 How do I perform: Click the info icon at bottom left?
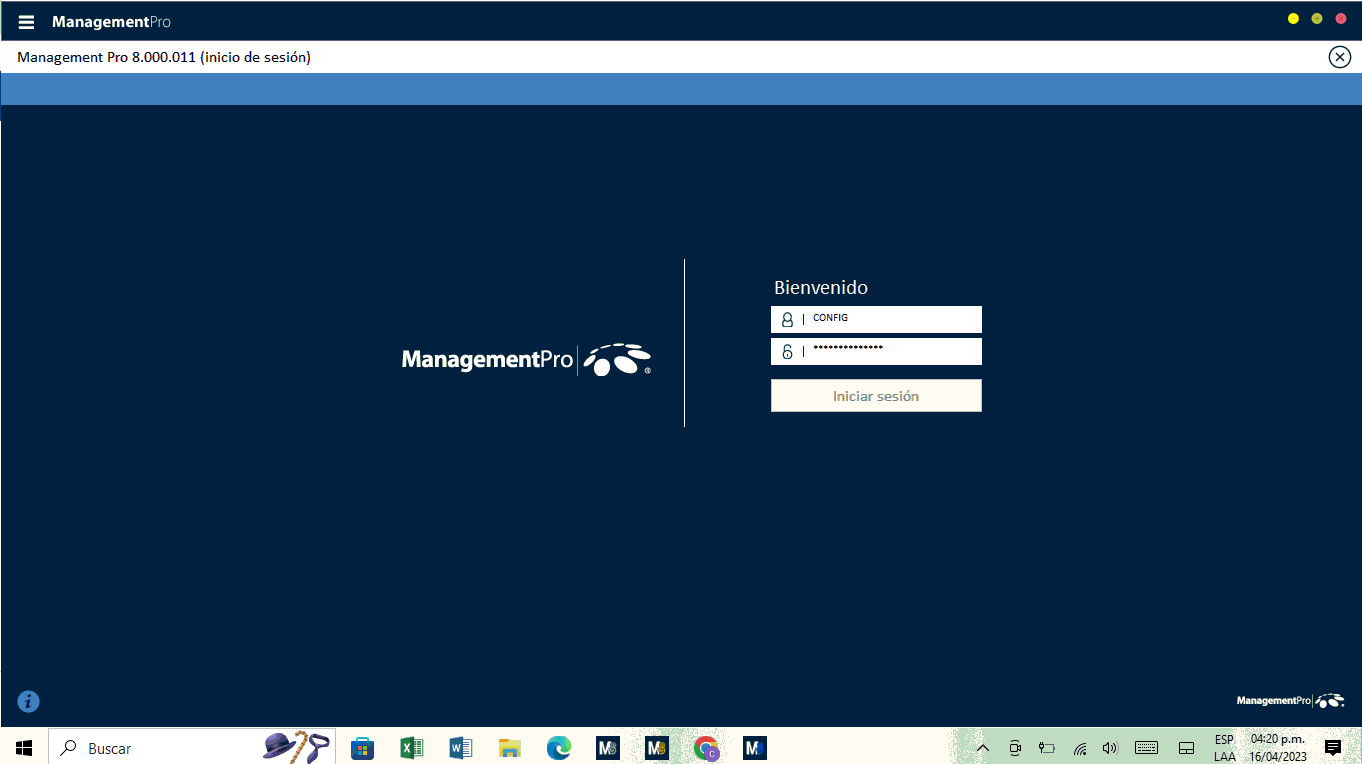pos(28,702)
